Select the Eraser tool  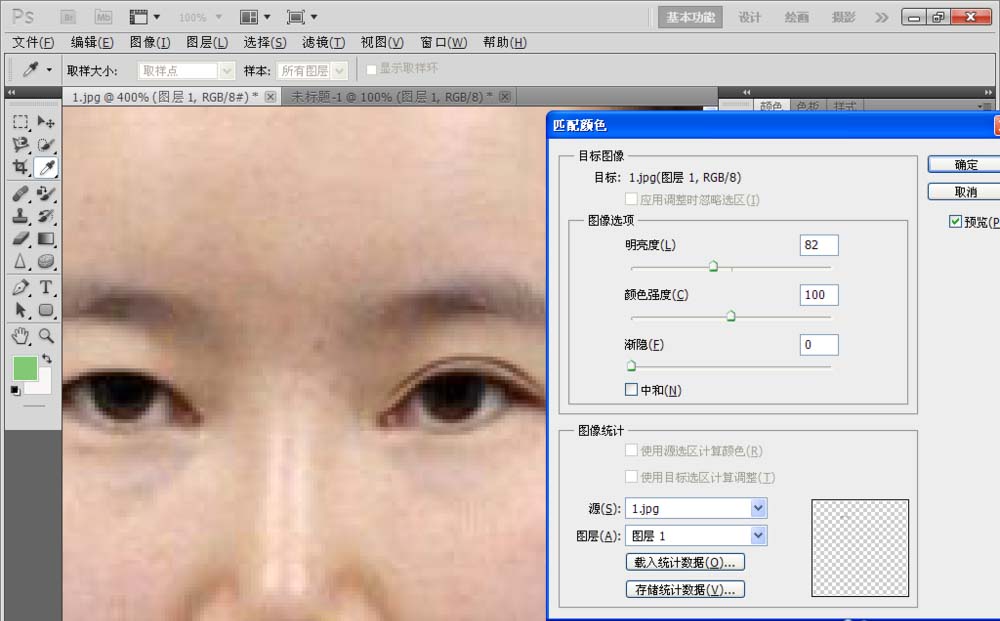click(x=22, y=239)
